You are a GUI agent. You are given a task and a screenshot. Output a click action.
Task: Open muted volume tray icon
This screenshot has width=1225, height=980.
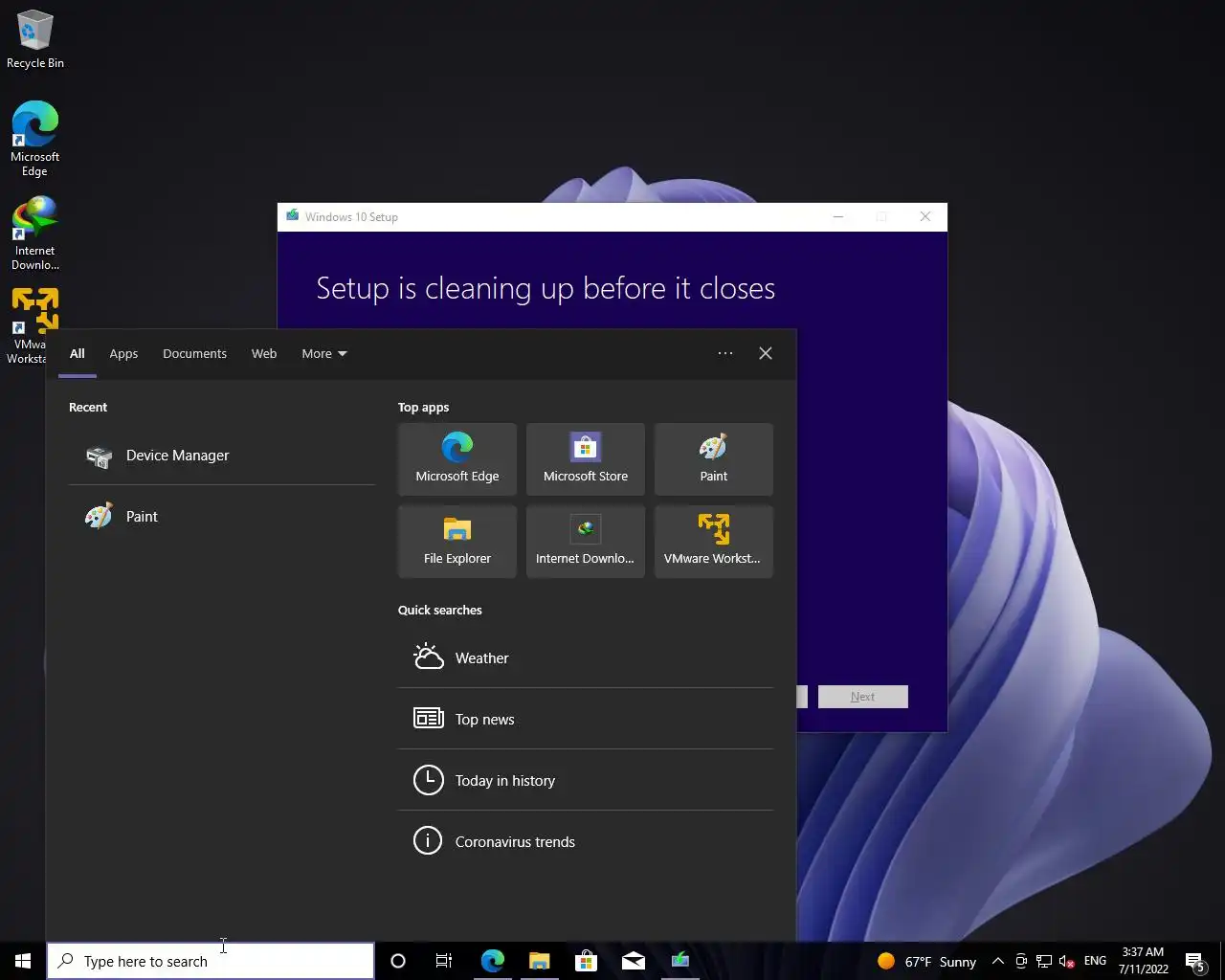pyautogui.click(x=1067, y=961)
